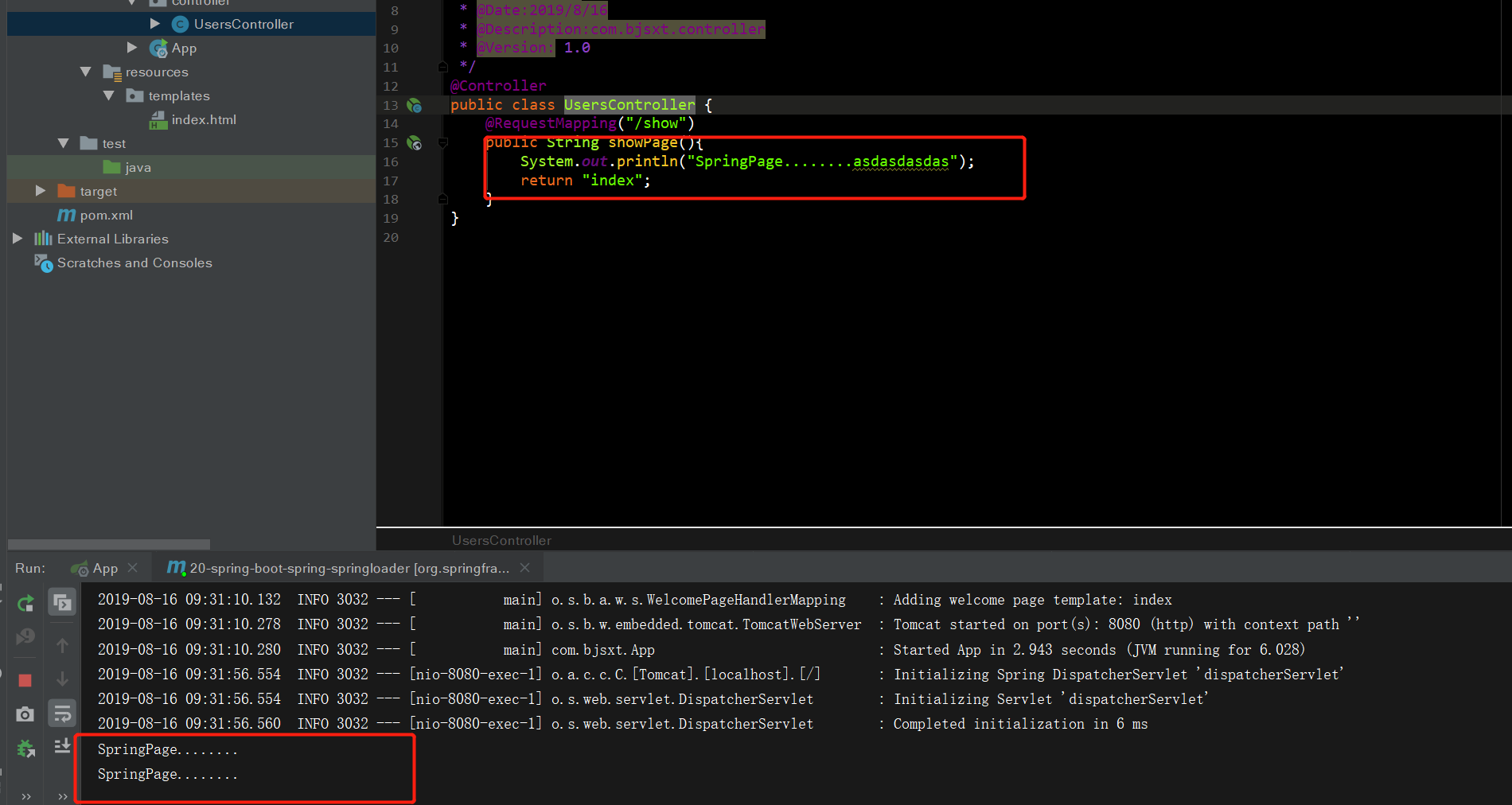1512x805 pixels.
Task: Click the down stack trace arrow
Action: point(62,679)
